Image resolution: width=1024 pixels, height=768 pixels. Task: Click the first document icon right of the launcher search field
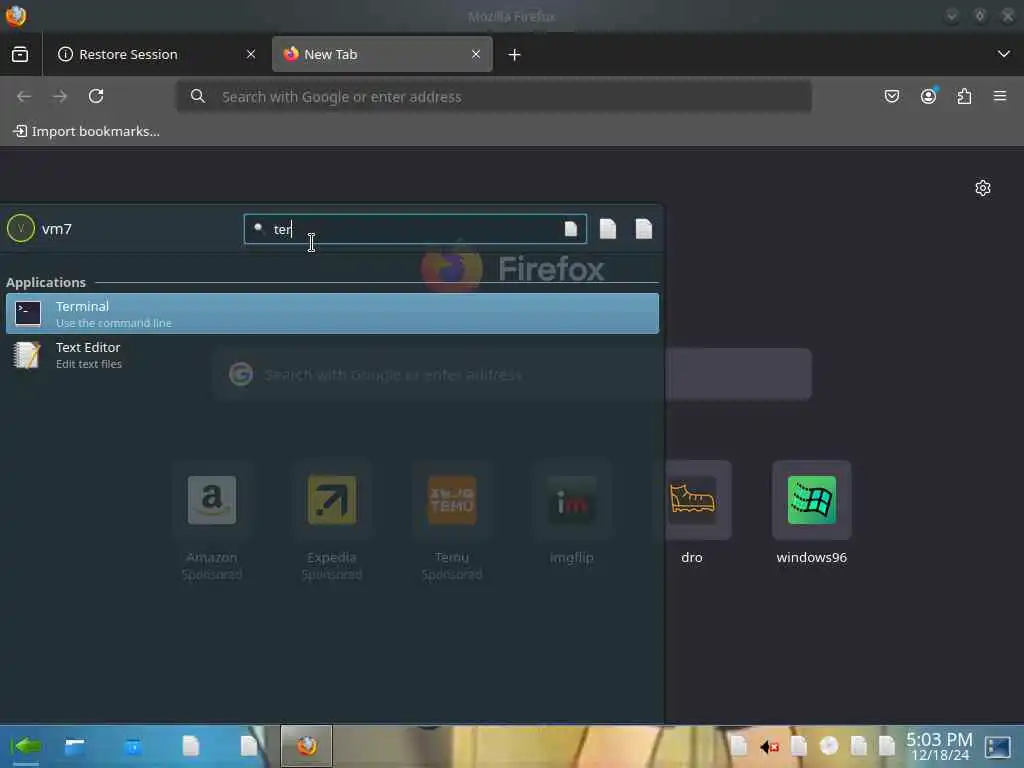(608, 229)
